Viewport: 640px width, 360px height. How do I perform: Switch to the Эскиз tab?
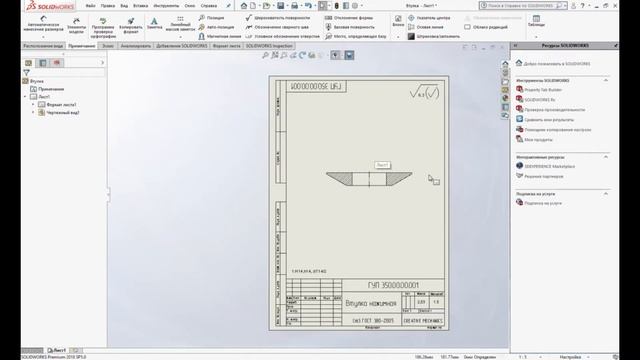tap(108, 46)
